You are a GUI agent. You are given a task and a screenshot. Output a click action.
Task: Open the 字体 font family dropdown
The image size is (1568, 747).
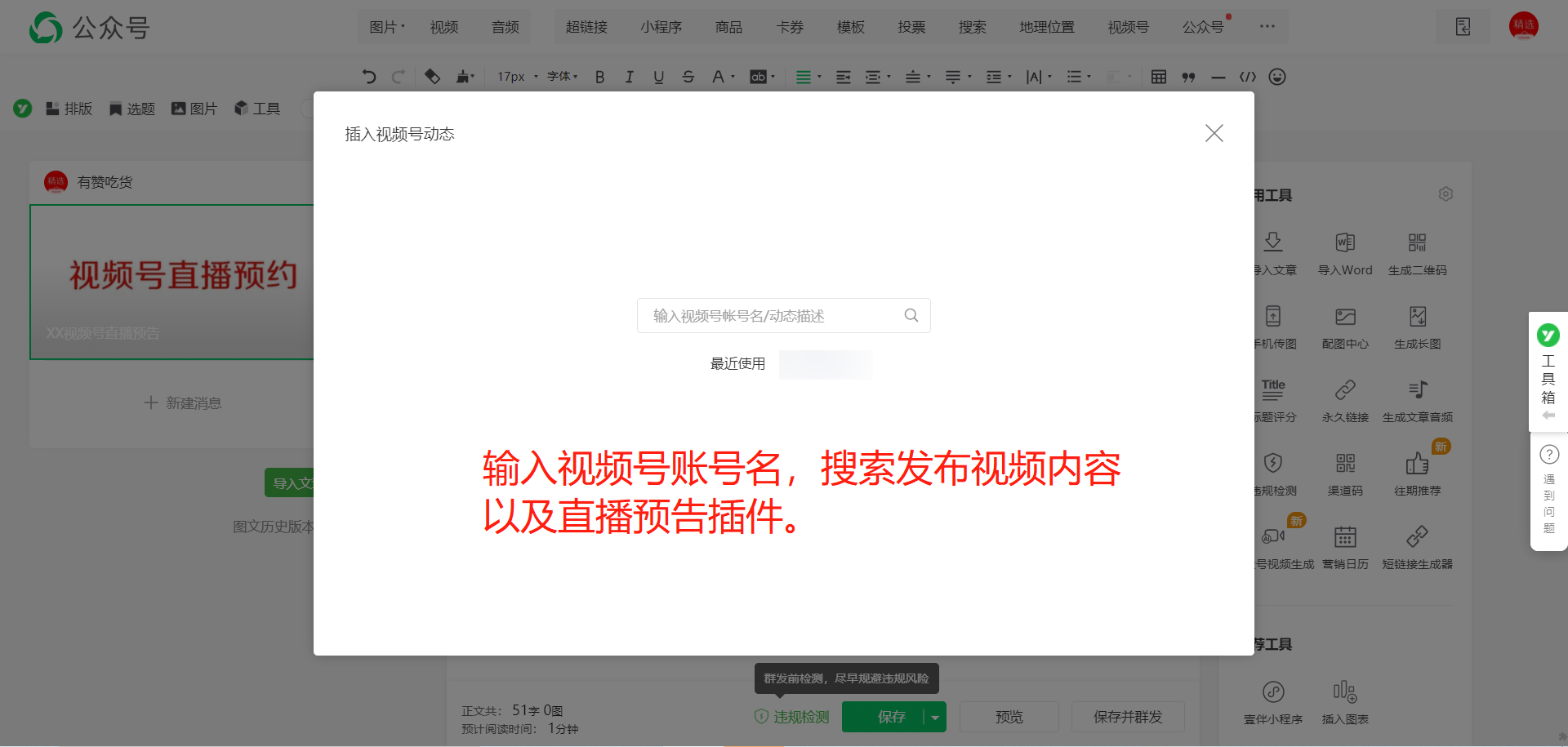coord(562,77)
